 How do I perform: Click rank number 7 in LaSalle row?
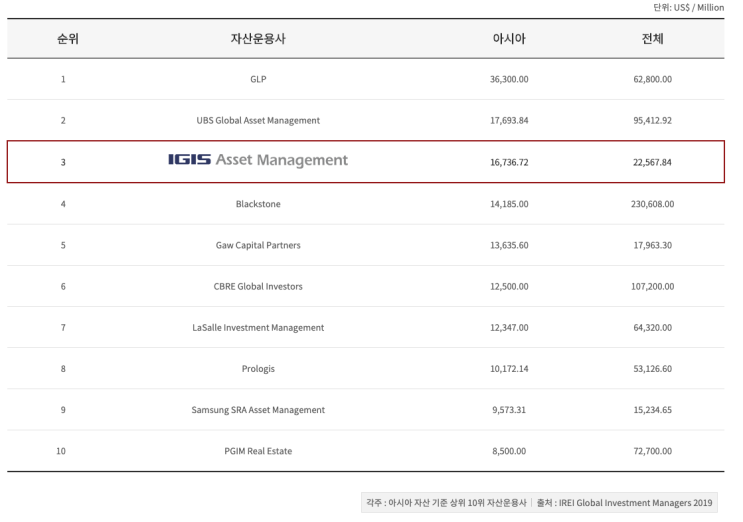(x=63, y=328)
